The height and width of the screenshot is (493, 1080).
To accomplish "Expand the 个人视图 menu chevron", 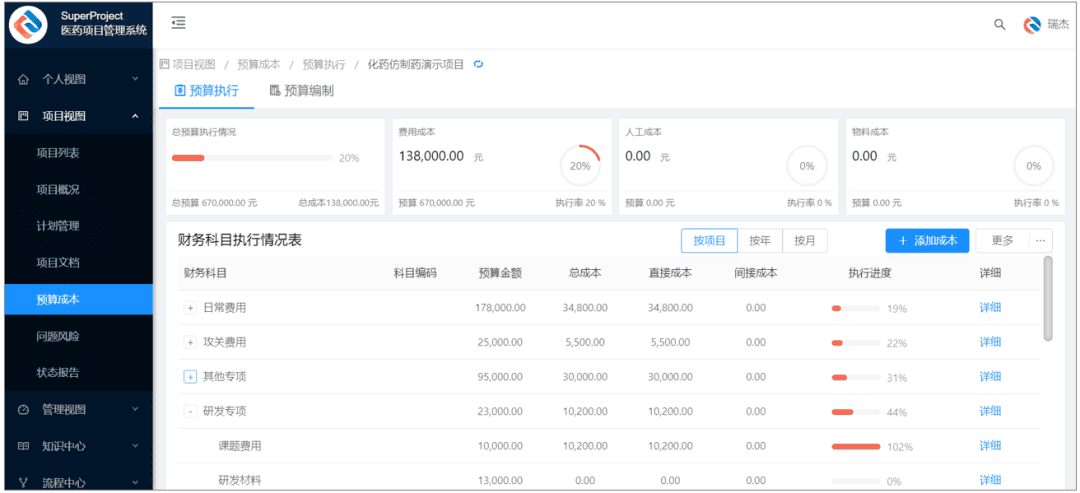I will coord(135,79).
